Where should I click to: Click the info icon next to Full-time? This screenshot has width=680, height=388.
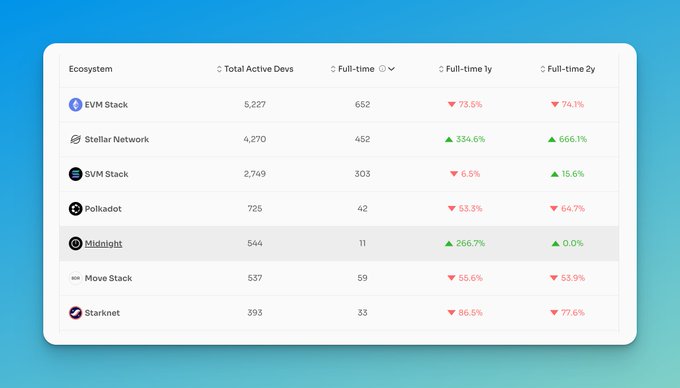[x=382, y=68]
